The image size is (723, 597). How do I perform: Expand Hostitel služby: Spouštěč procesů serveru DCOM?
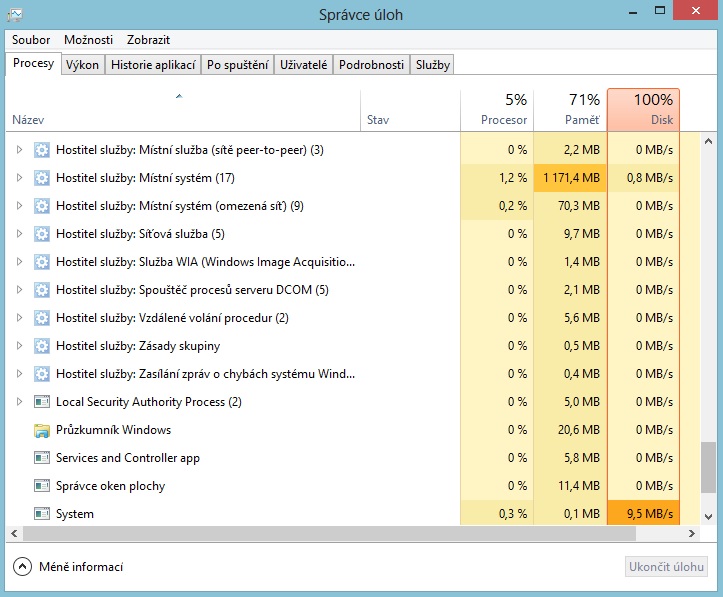pos(18,290)
